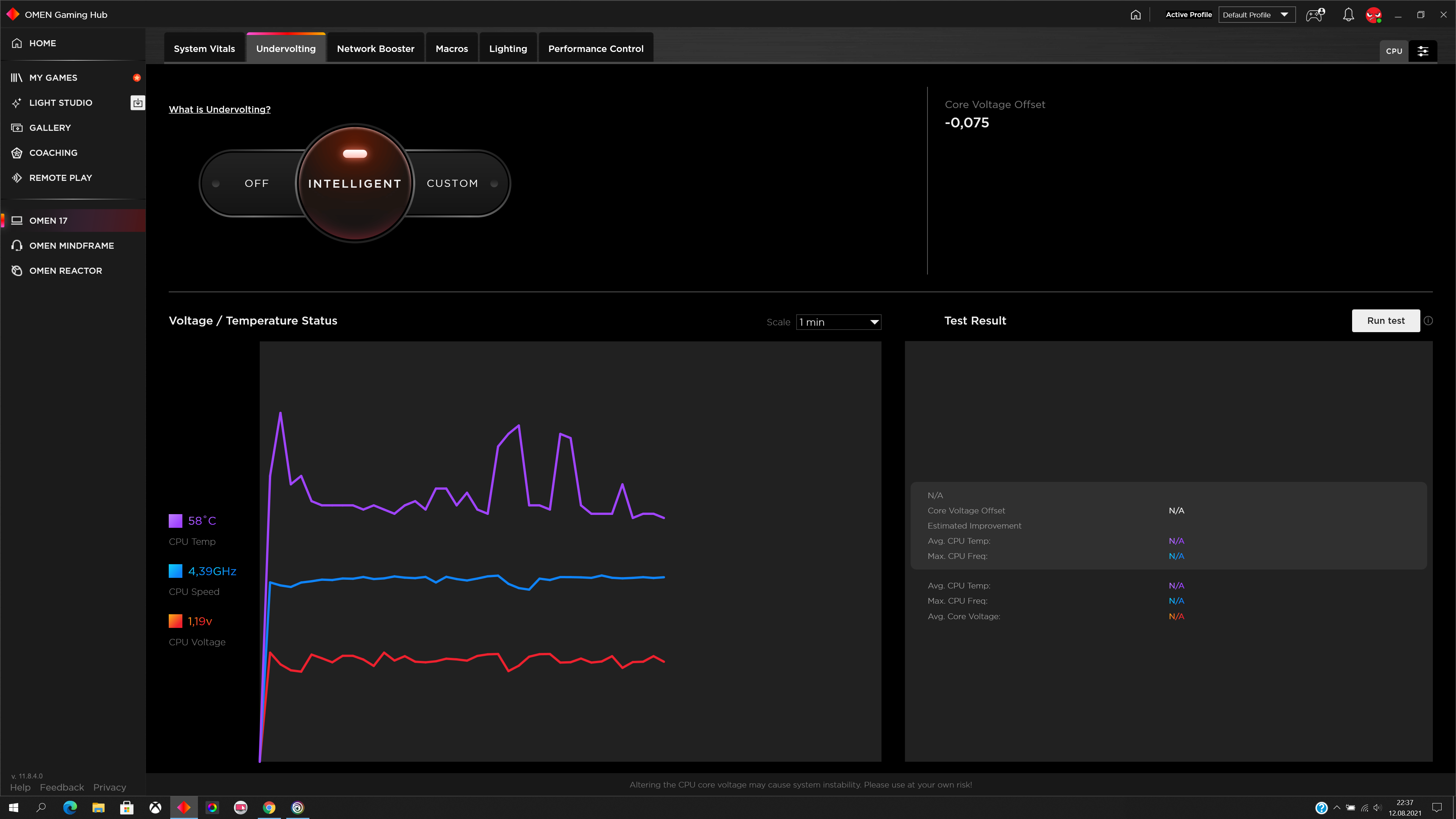Click the orange CPU Voltage color swatch
This screenshot has height=819, width=1456.
175,621
